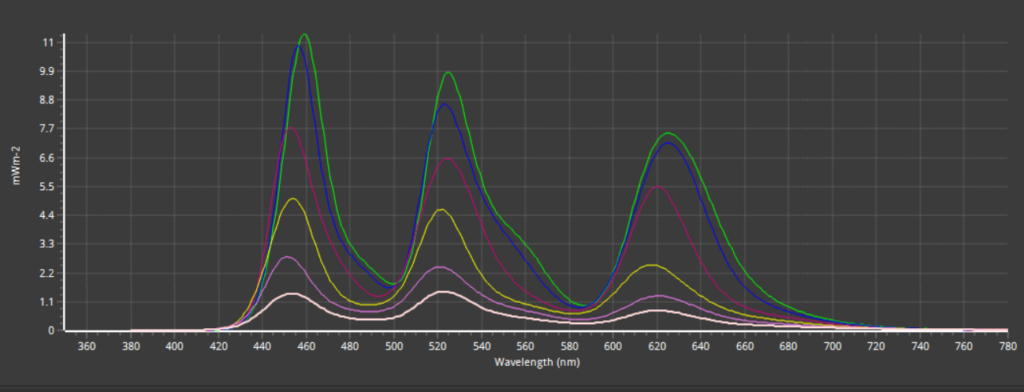Click the 500 tick label on wavelength axis
This screenshot has height=392, width=1024.
(x=393, y=346)
